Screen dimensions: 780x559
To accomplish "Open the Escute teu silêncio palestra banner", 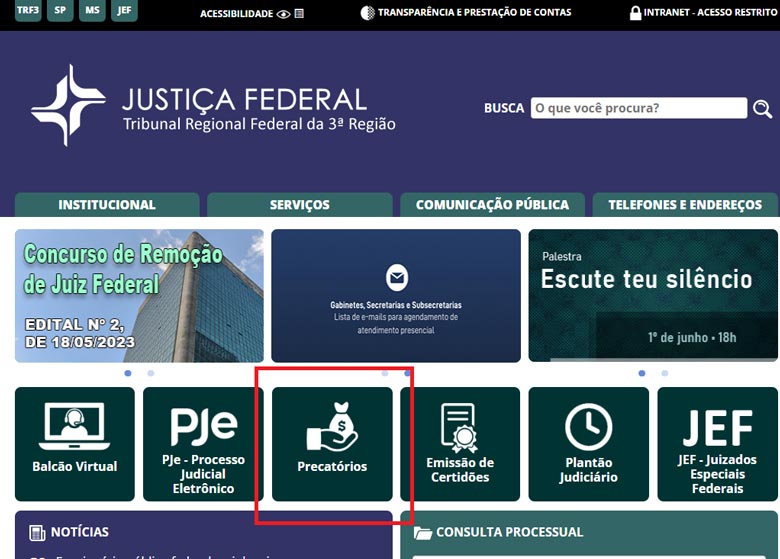I will click(653, 296).
